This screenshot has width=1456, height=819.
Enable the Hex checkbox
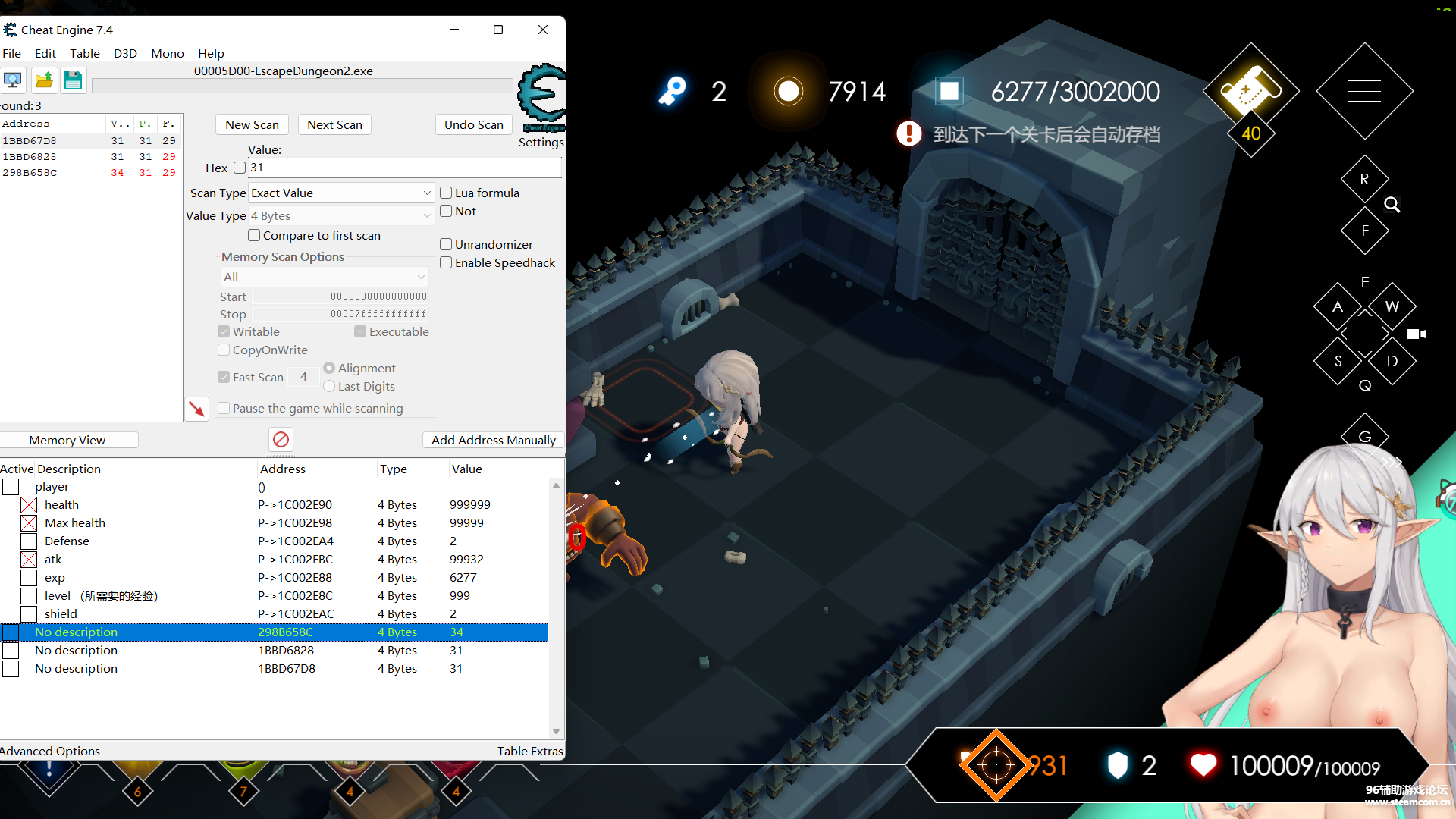240,168
